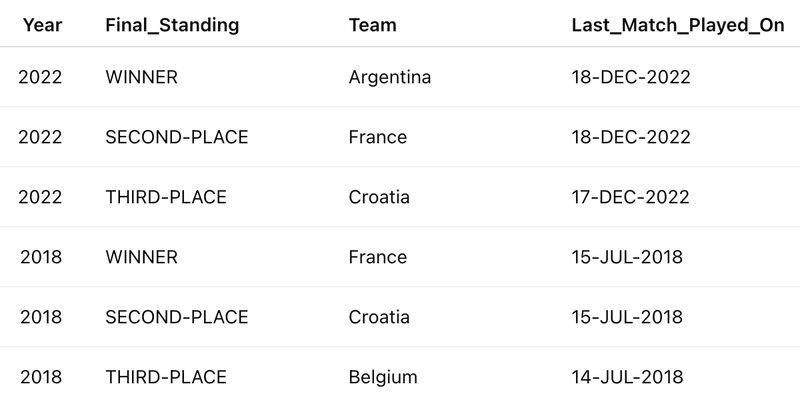Click the 15-JUL-2018 date in Croatia row
This screenshot has height=408, width=800.
pyautogui.click(x=627, y=317)
